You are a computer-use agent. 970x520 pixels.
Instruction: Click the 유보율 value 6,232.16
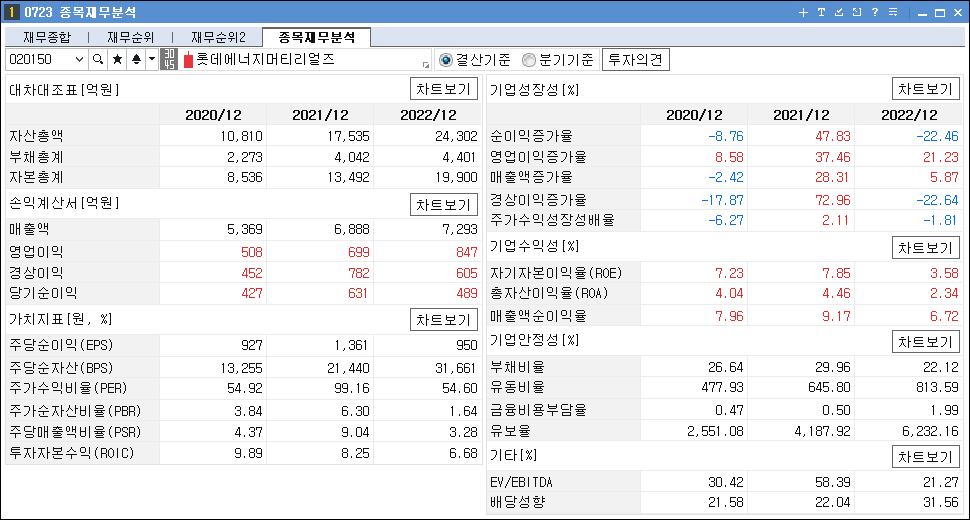pos(930,431)
